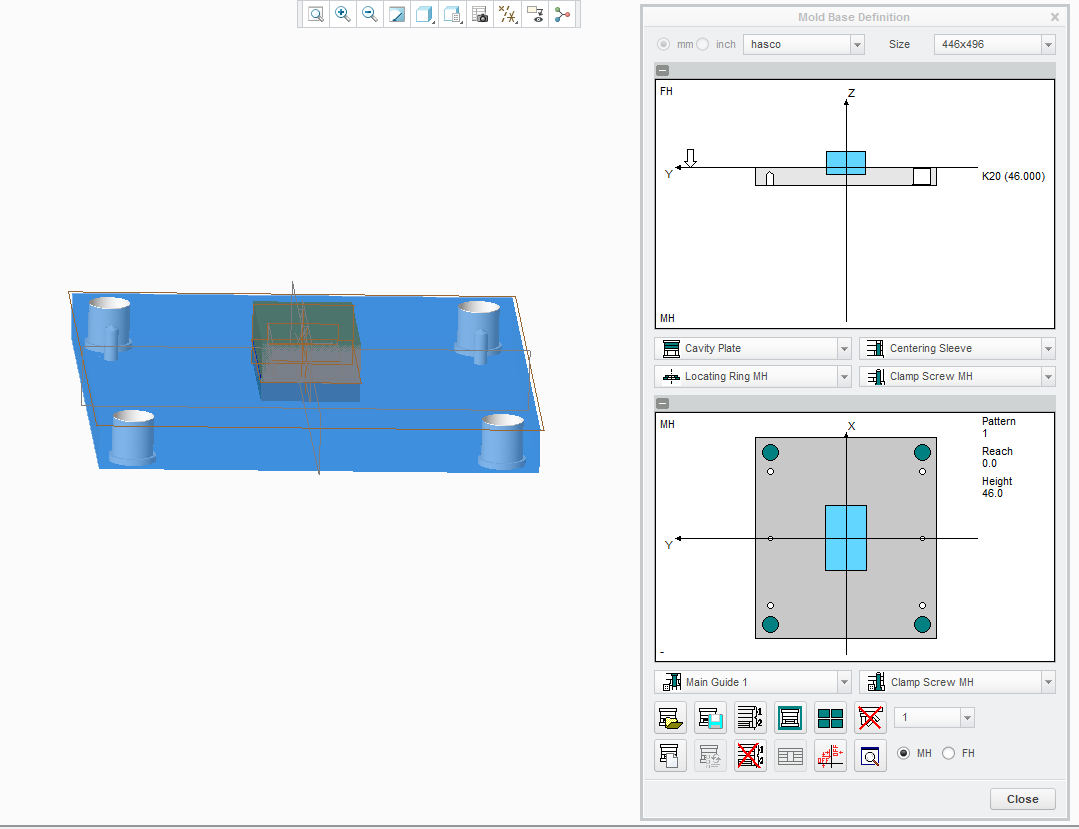This screenshot has width=1079, height=829.
Task: Click the copy mold base document icon
Action: coord(670,756)
